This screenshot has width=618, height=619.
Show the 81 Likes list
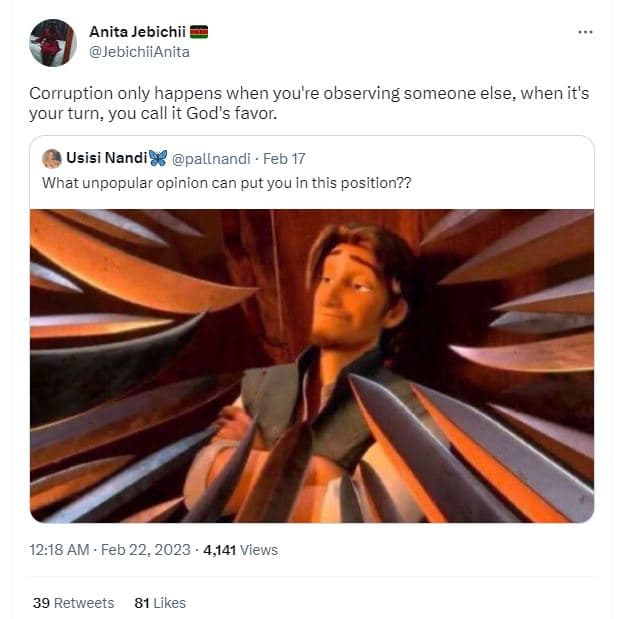pyautogui.click(x=160, y=603)
